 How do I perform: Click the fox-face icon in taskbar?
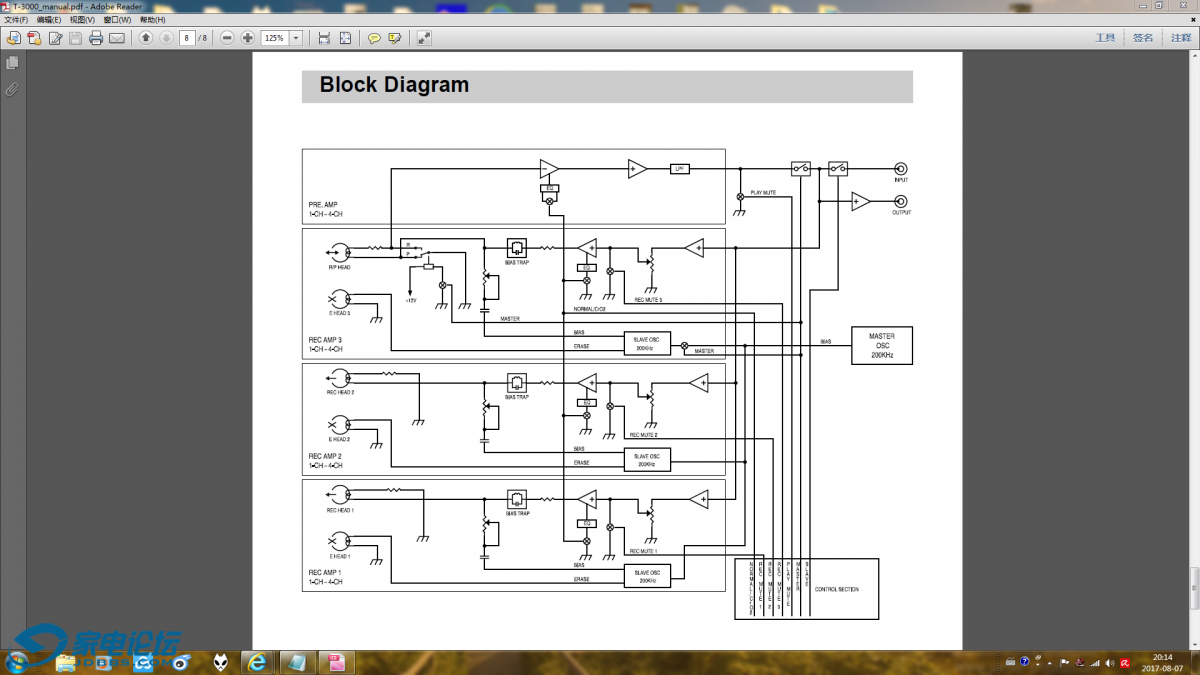point(220,662)
